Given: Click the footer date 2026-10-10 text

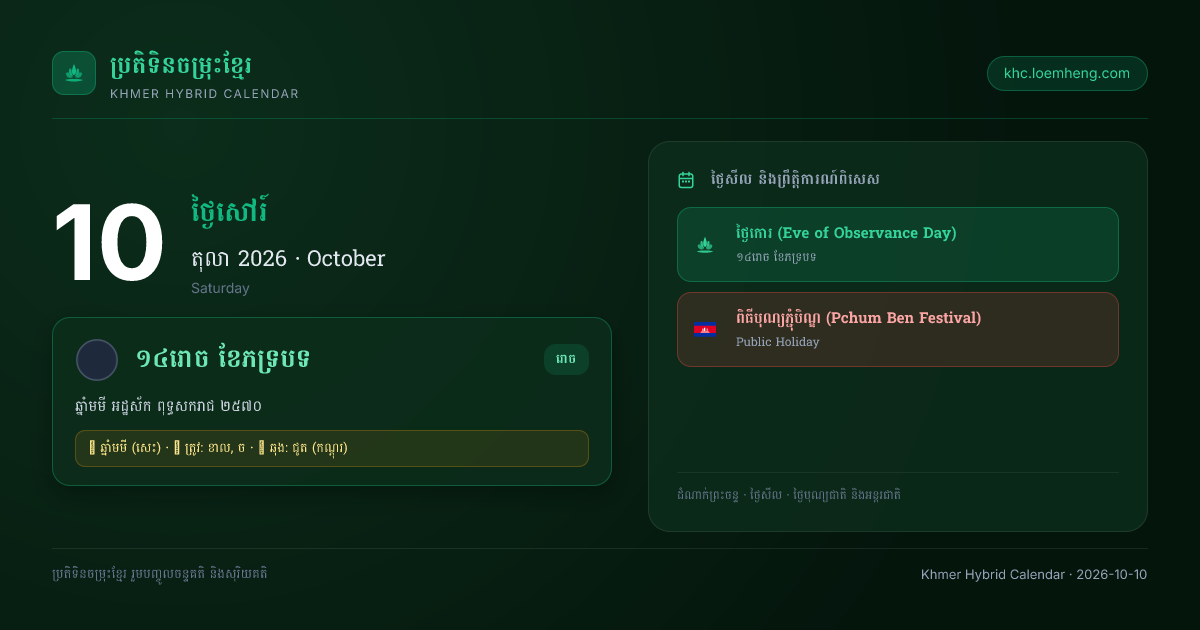Looking at the screenshot, I should [1111, 574].
